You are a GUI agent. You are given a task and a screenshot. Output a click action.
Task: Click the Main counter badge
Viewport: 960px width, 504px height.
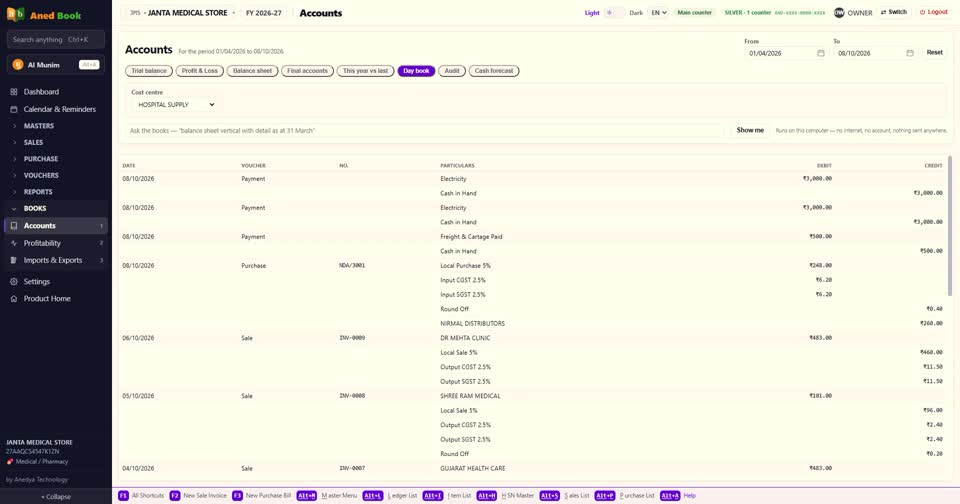pyautogui.click(x=694, y=12)
